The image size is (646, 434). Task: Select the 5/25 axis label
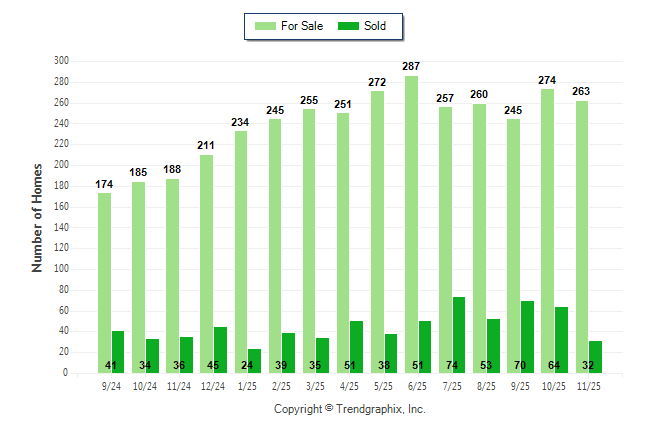click(x=383, y=387)
